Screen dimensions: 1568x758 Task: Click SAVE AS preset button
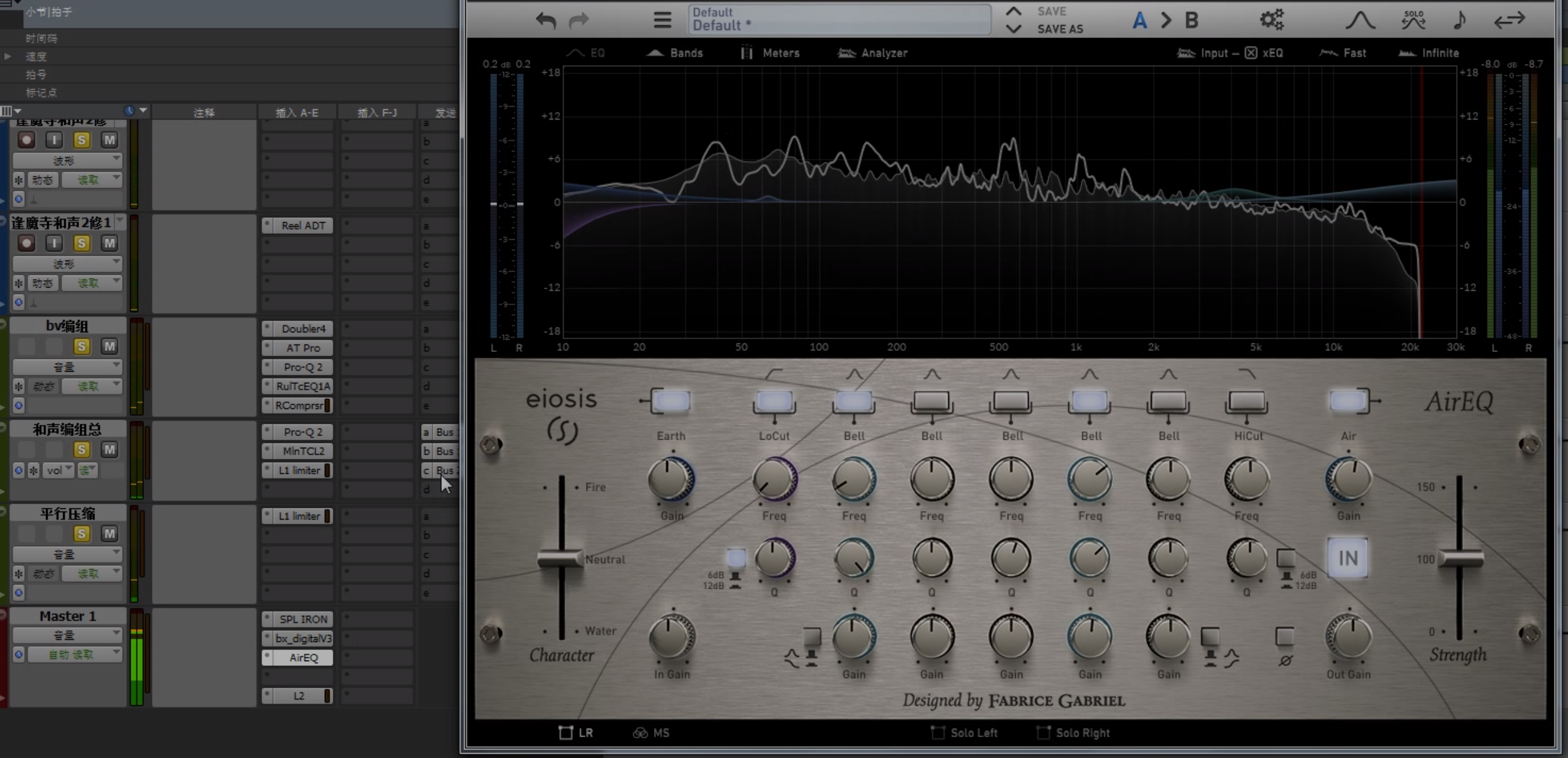click(1060, 29)
